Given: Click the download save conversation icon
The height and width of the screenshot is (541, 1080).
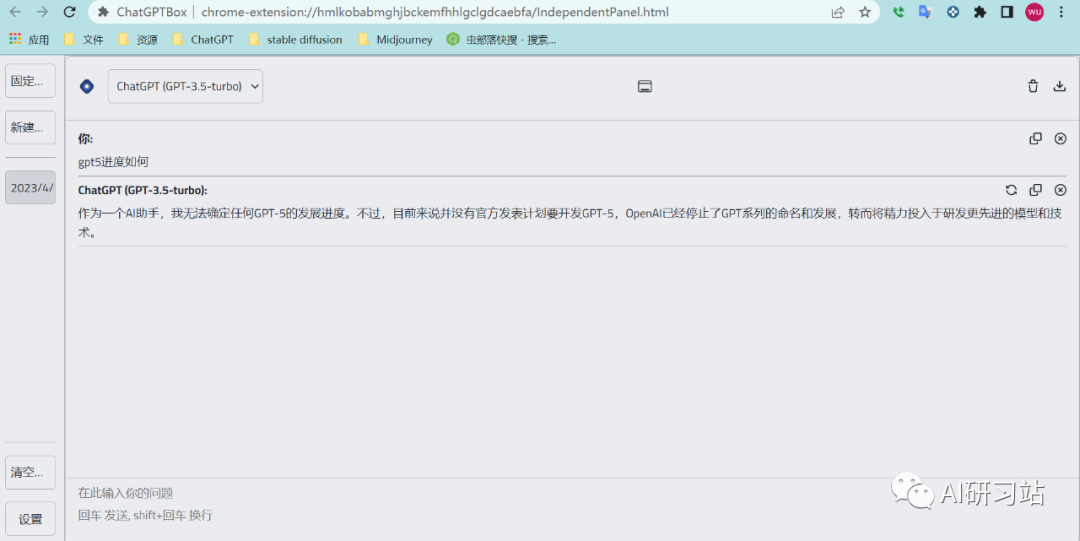Looking at the screenshot, I should click(1060, 86).
